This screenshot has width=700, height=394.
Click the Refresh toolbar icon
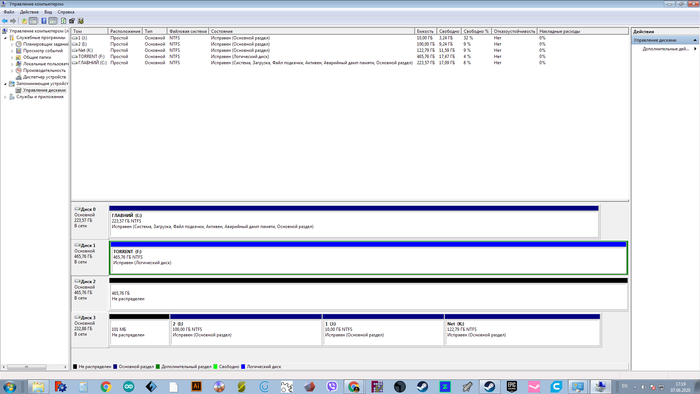pyautogui.click(x=63, y=21)
